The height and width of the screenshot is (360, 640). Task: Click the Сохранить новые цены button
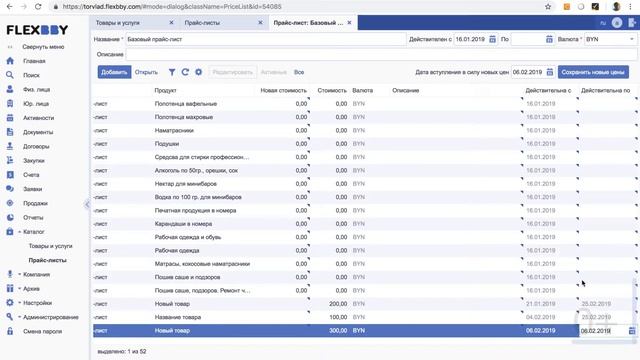point(593,72)
